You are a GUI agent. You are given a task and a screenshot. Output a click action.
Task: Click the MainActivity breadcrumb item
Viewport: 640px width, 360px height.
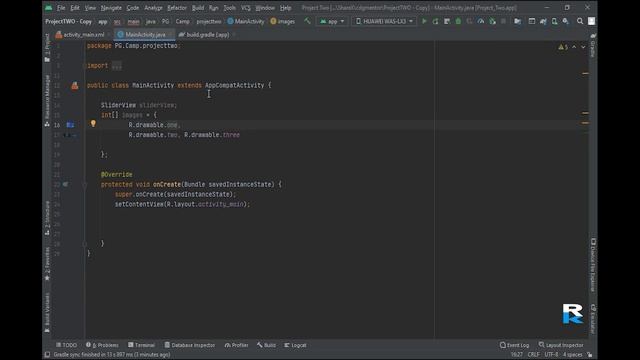246,21
